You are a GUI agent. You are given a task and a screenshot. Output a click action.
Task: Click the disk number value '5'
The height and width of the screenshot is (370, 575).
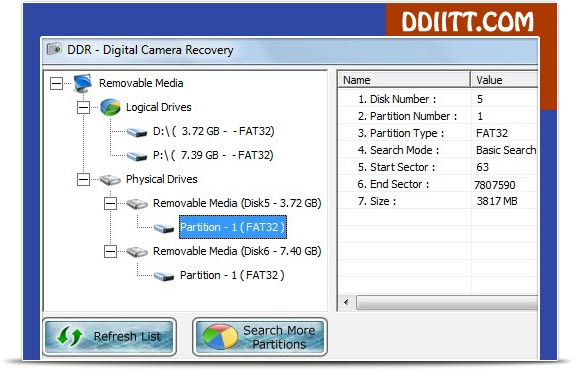(480, 99)
